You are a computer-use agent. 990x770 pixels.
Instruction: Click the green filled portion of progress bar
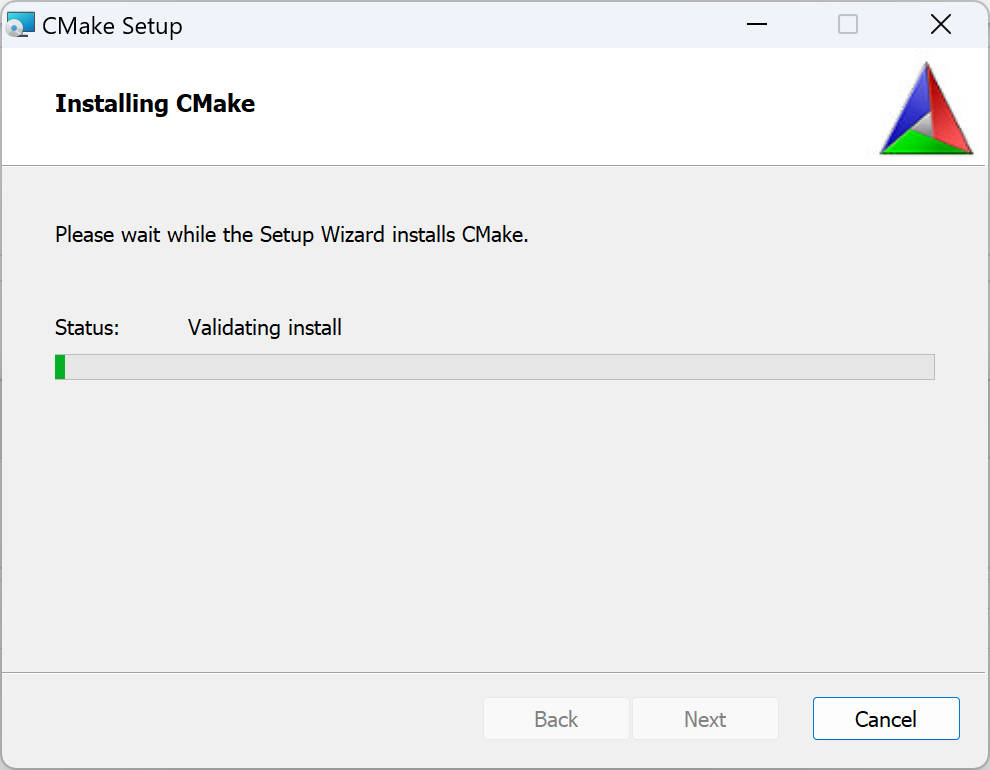pos(60,367)
